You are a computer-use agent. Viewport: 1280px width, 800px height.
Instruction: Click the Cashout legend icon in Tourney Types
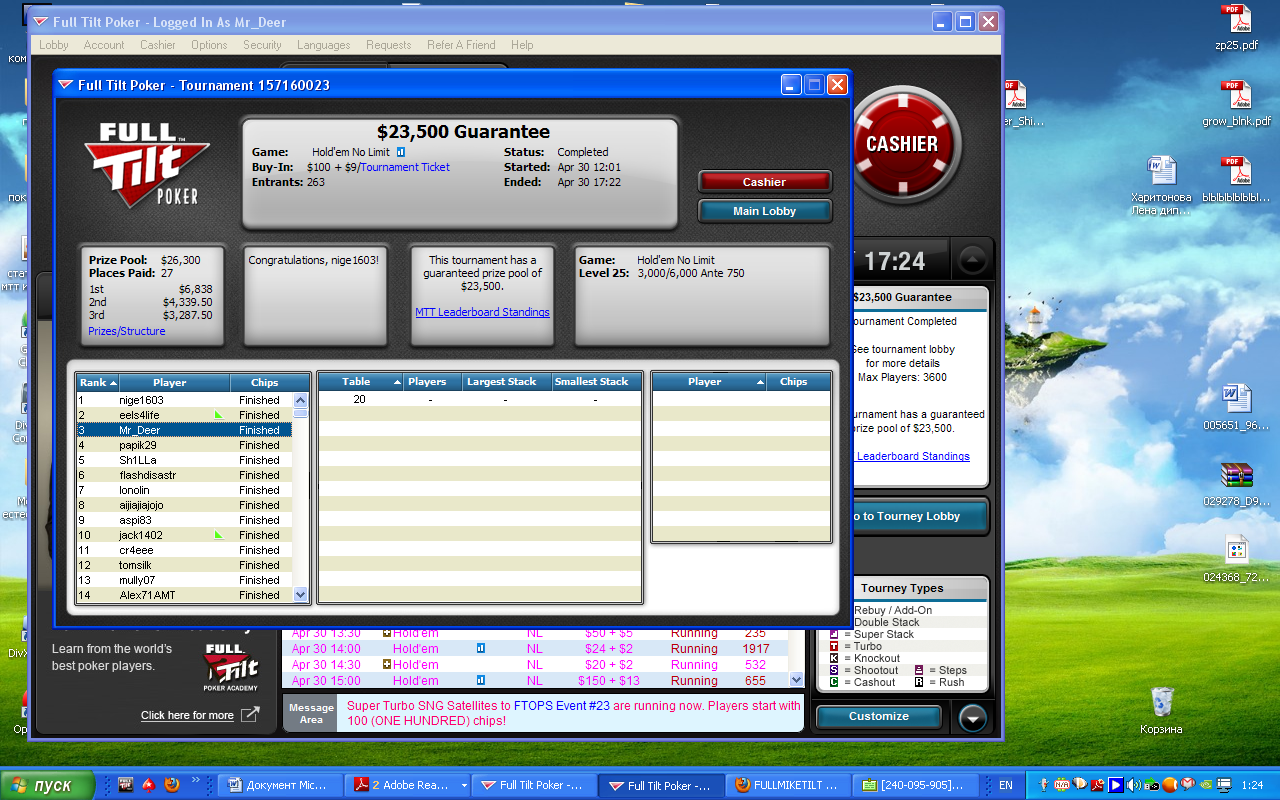tap(834, 682)
